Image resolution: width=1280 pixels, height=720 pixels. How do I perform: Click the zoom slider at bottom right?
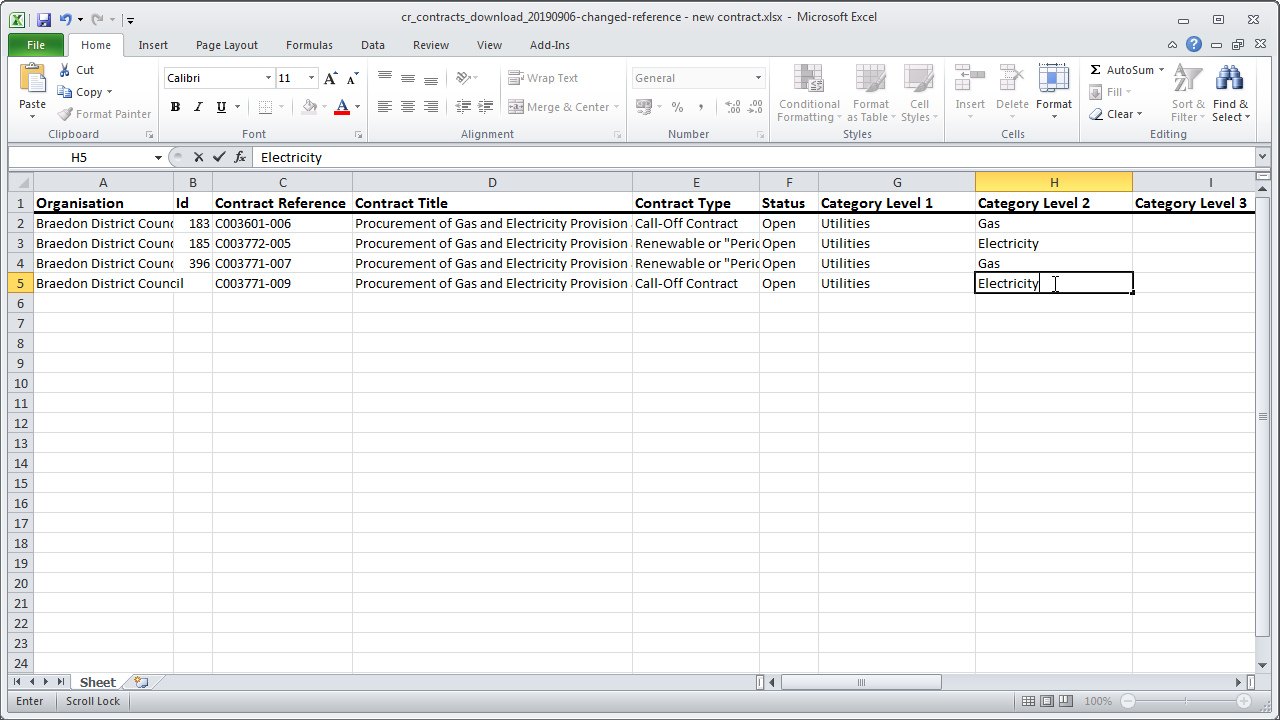tap(1186, 701)
